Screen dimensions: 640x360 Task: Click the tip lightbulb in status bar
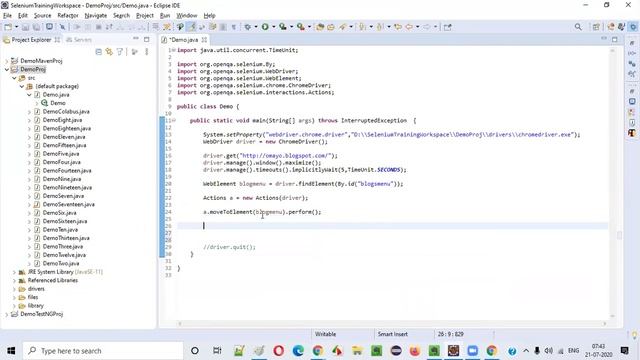click(634, 335)
